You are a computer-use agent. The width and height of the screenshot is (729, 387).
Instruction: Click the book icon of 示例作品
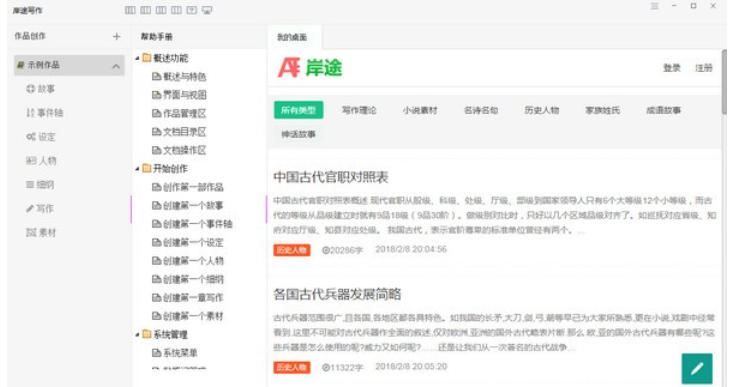(x=20, y=65)
